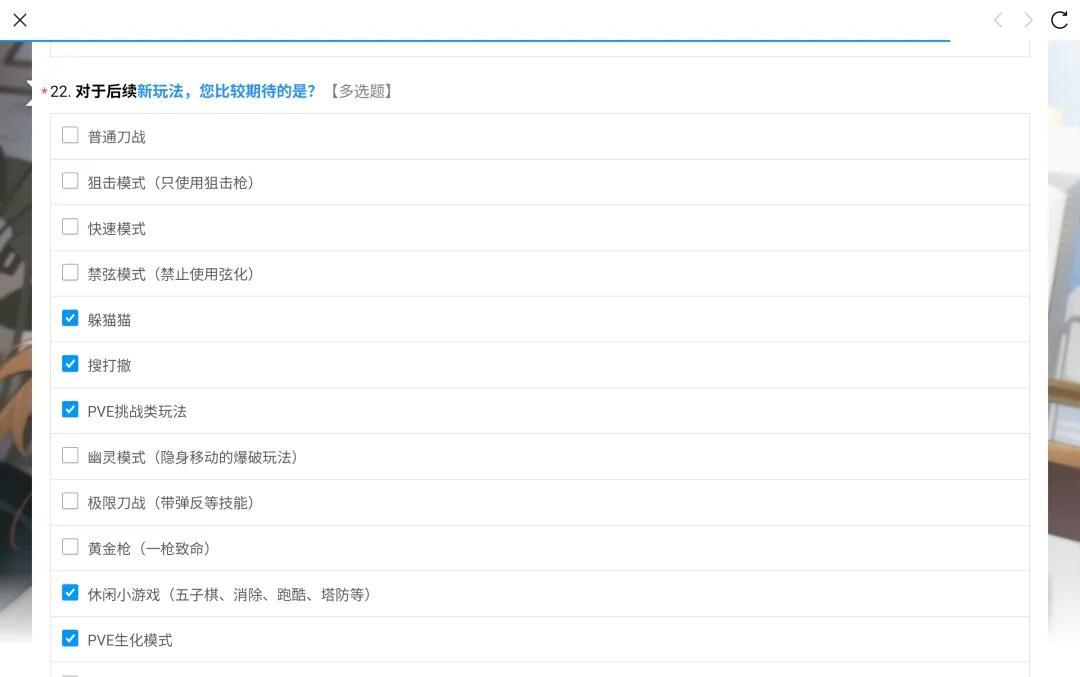The height and width of the screenshot is (677, 1080).
Task: Click the refresh page icon
Action: 1059,20
